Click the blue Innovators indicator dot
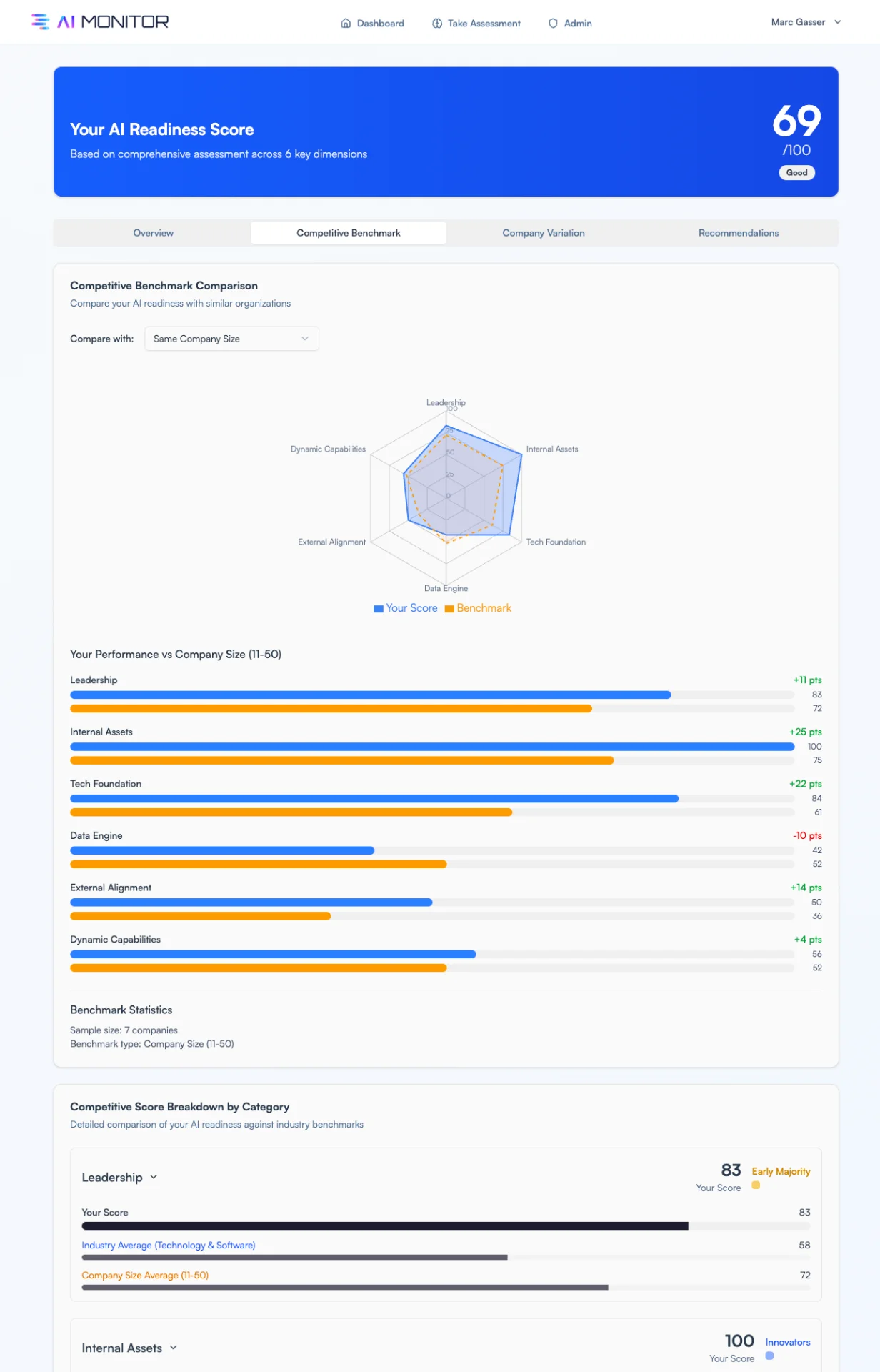The width and height of the screenshot is (880, 1372). [x=769, y=1356]
